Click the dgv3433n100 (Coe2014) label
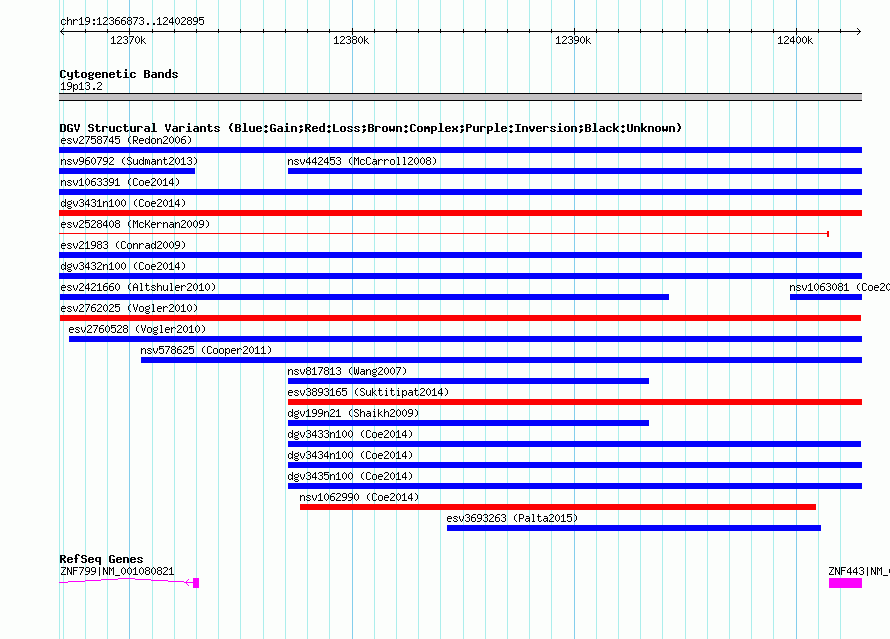The width and height of the screenshot is (890, 639). 350,434
